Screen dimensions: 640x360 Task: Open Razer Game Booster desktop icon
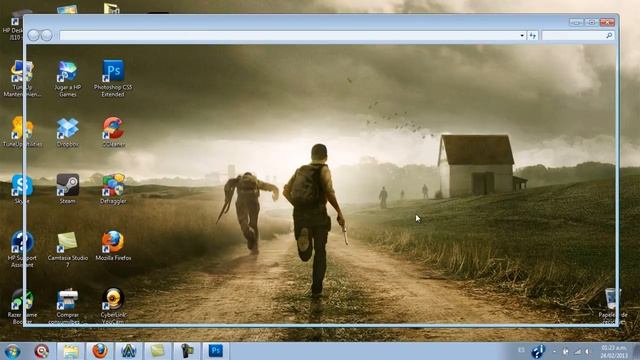(x=22, y=306)
